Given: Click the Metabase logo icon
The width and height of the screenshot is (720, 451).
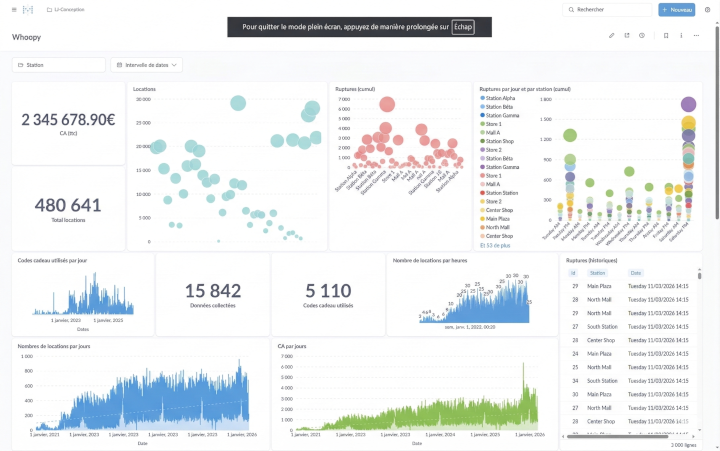Looking at the screenshot, I should [28, 10].
